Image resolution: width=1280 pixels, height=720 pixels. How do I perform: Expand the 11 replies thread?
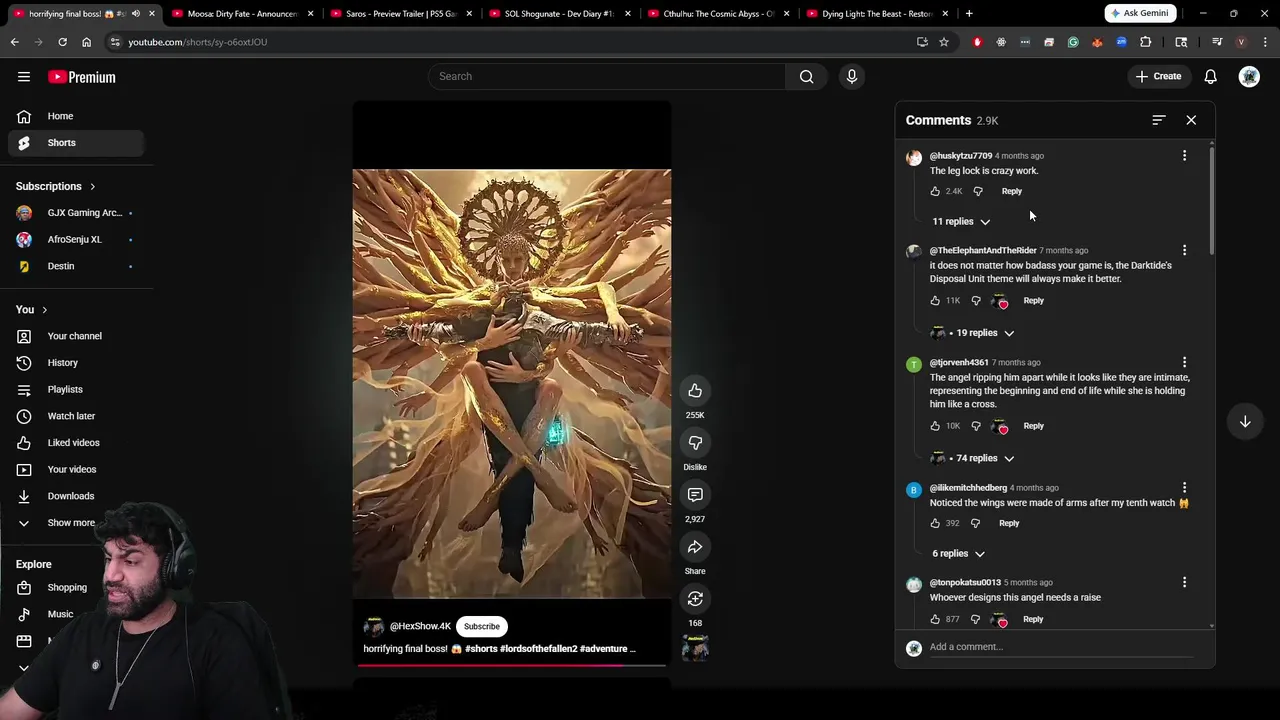pos(961,221)
